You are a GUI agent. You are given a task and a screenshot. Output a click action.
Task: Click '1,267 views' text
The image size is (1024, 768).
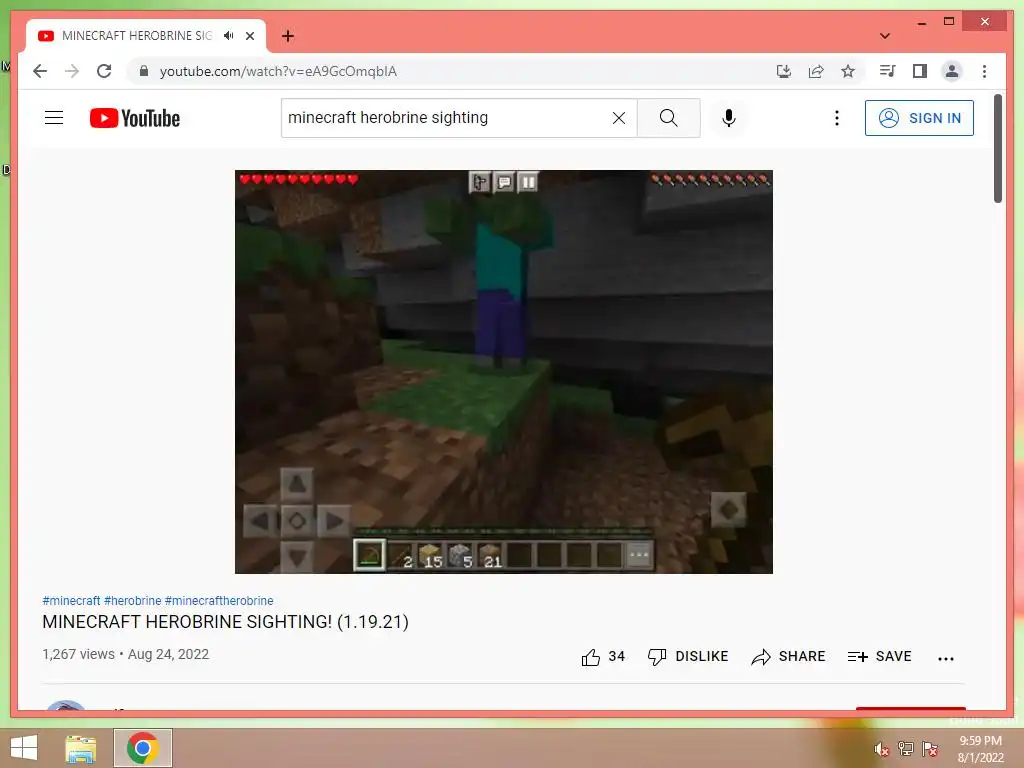(78, 654)
